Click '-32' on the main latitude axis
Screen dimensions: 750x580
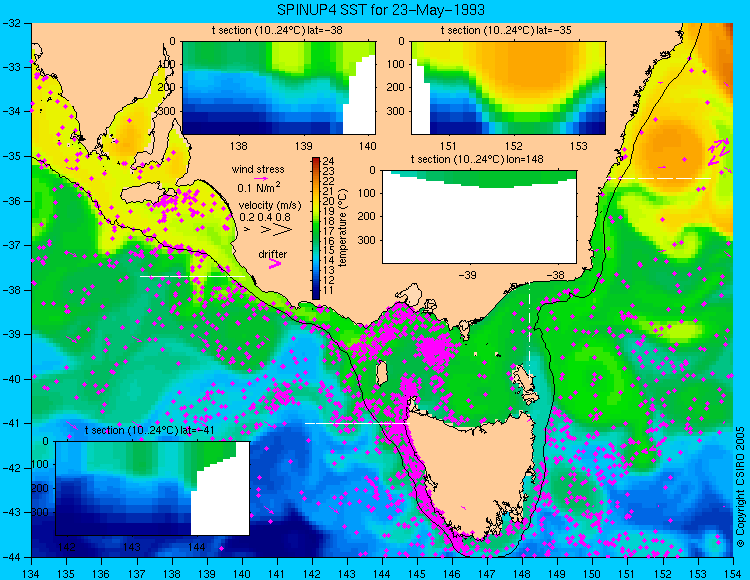pos(11,23)
